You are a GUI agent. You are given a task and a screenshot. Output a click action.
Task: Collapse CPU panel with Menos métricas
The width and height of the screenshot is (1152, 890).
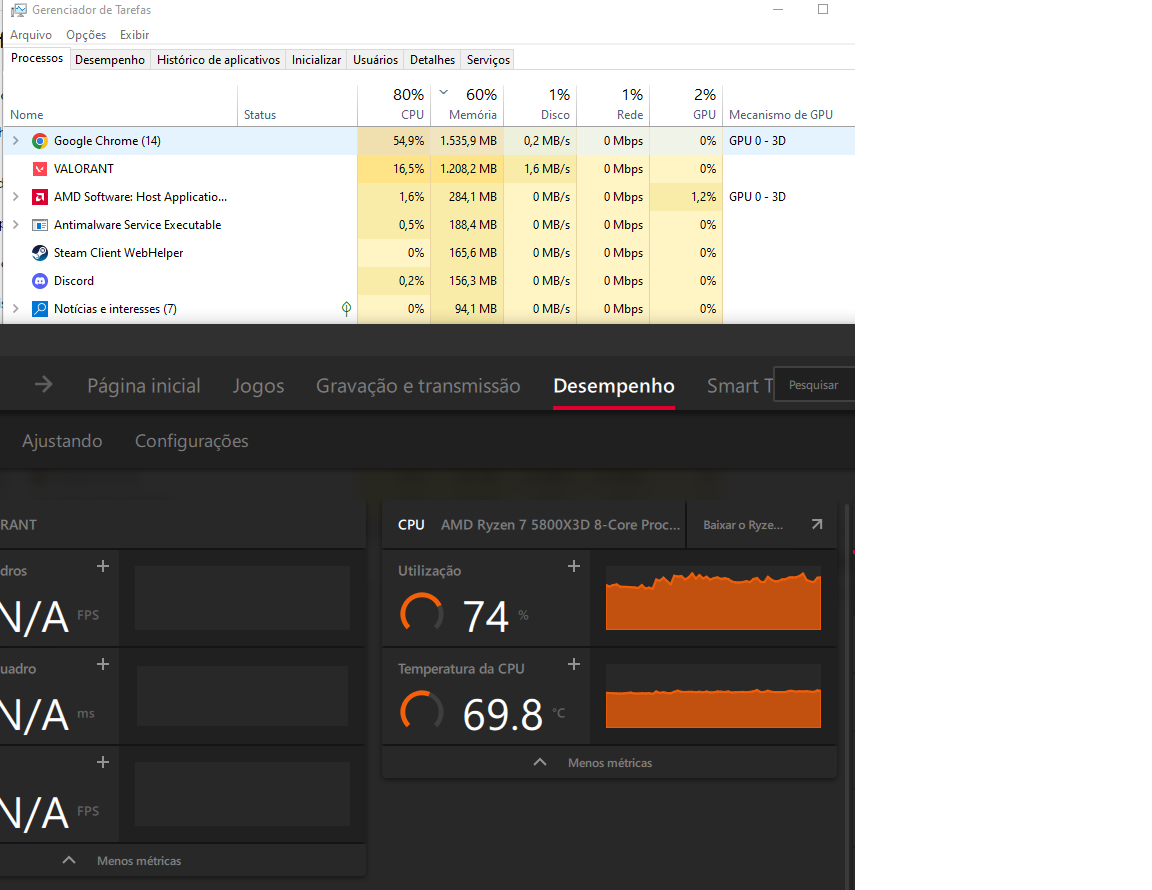[609, 763]
